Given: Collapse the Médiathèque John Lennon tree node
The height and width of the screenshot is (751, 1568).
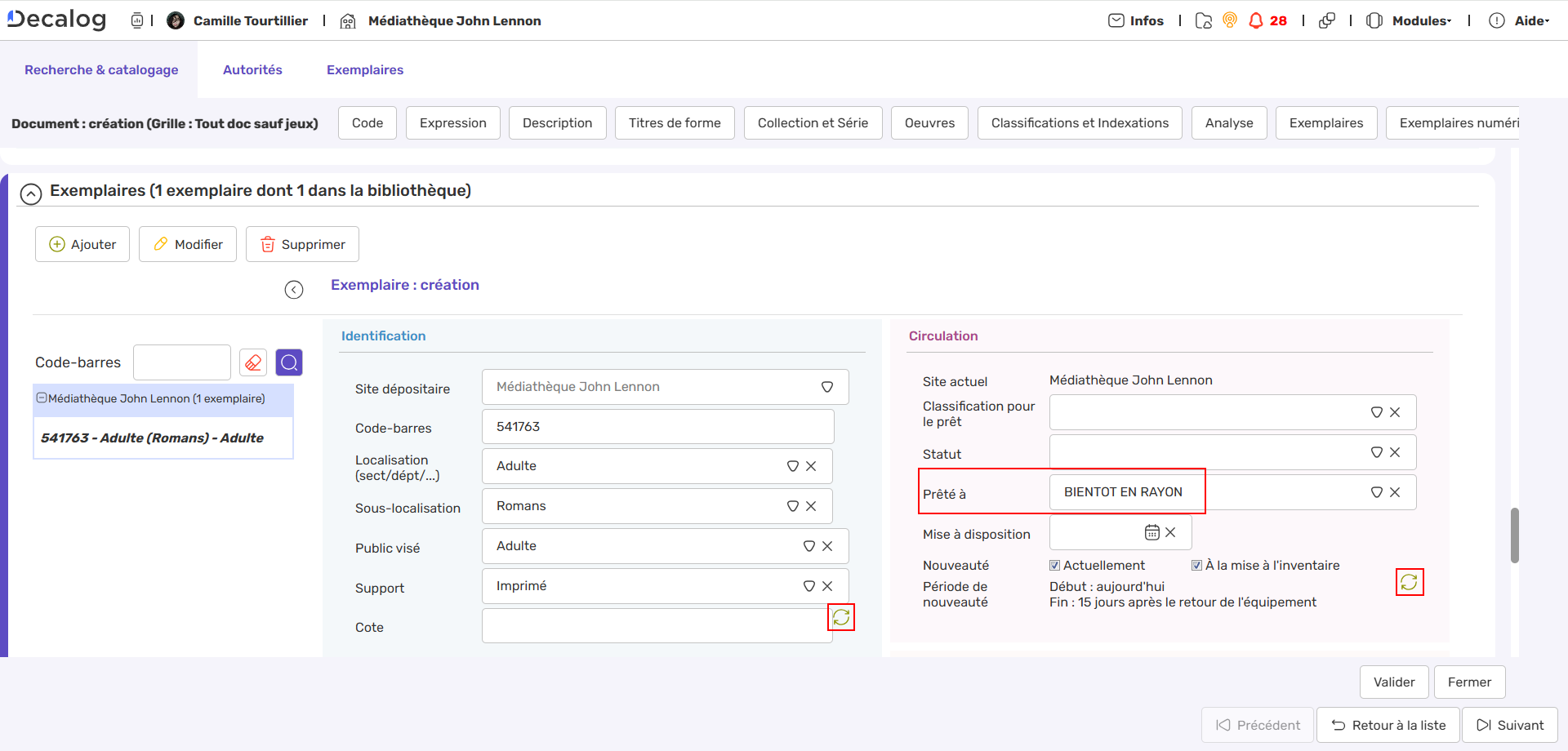Looking at the screenshot, I should pyautogui.click(x=42, y=398).
